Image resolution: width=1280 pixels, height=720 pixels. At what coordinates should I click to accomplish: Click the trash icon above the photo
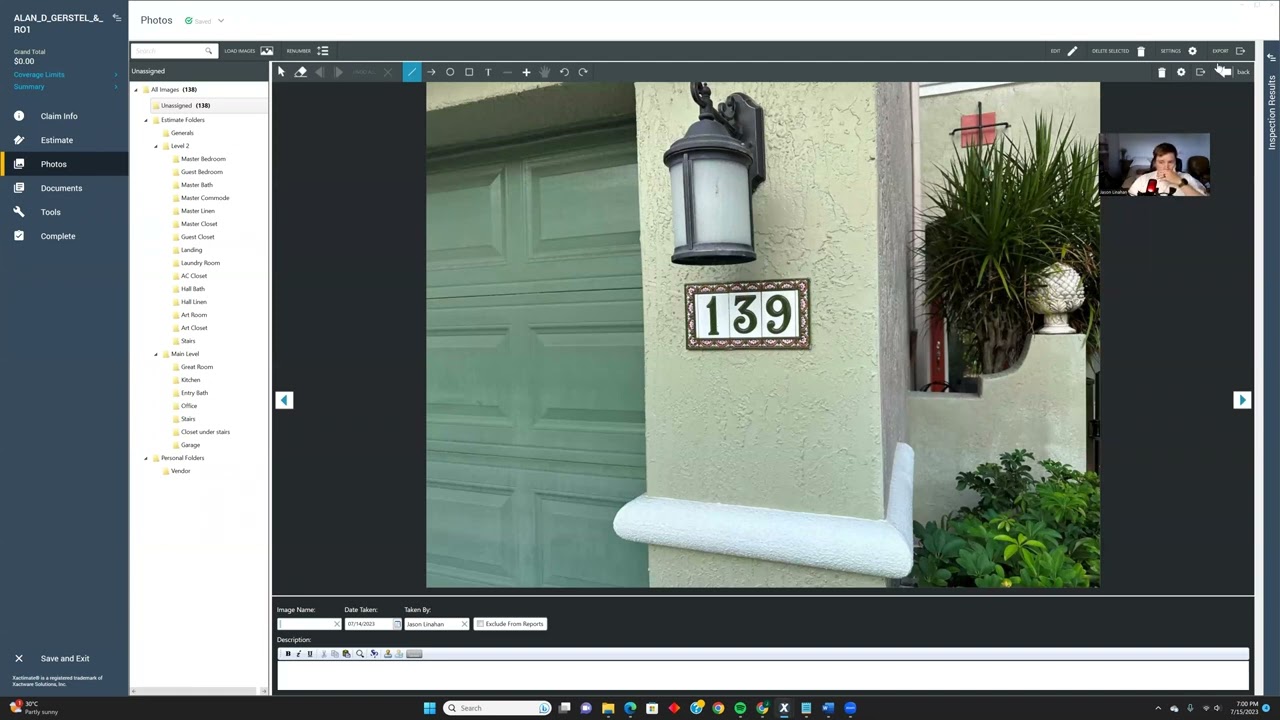click(x=1161, y=72)
